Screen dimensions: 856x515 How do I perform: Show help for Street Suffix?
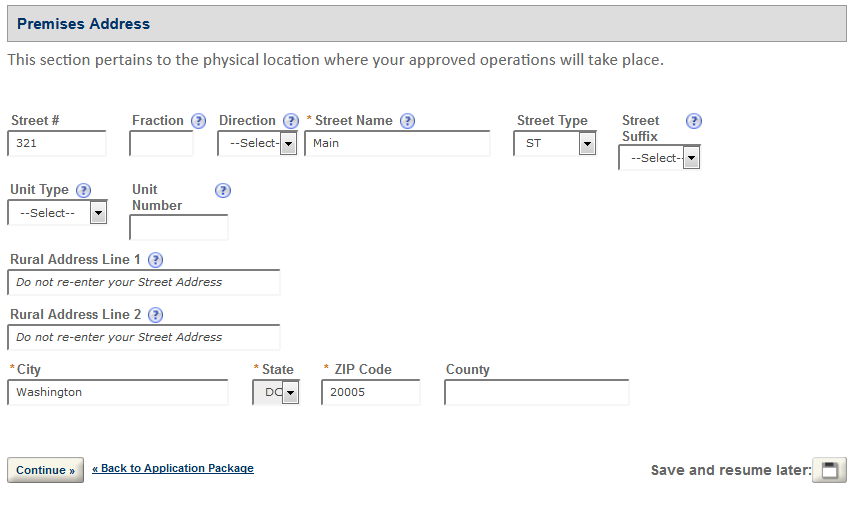tap(694, 121)
